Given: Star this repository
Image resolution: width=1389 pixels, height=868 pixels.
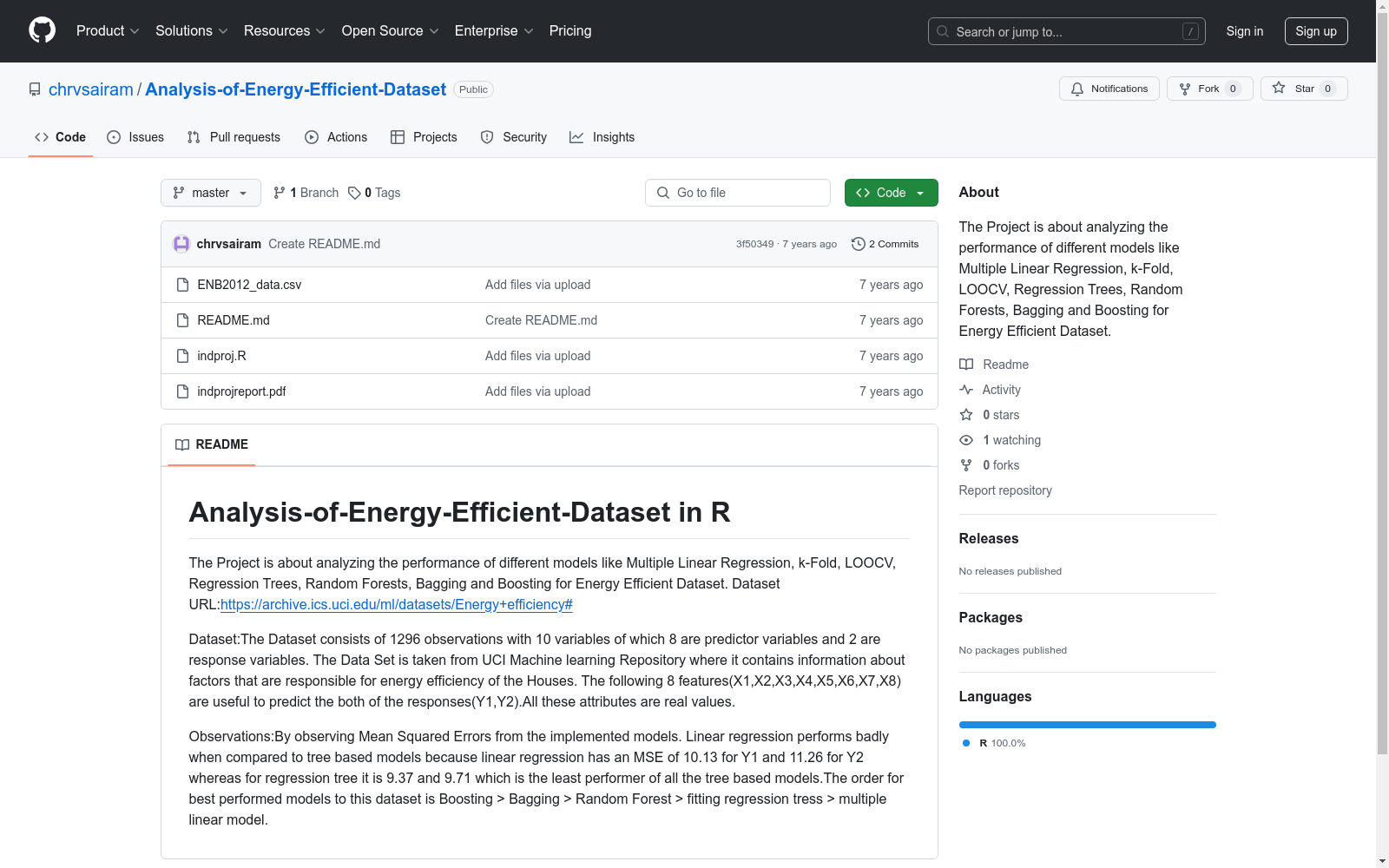Looking at the screenshot, I should 1304,89.
